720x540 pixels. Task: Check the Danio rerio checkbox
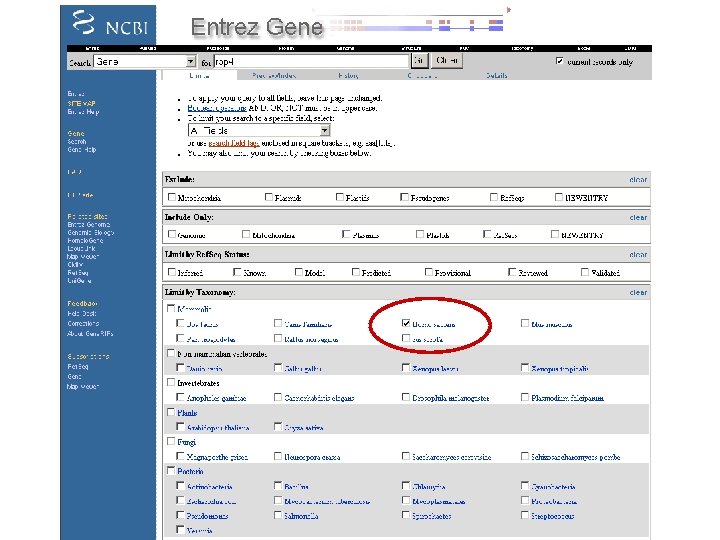tap(180, 367)
